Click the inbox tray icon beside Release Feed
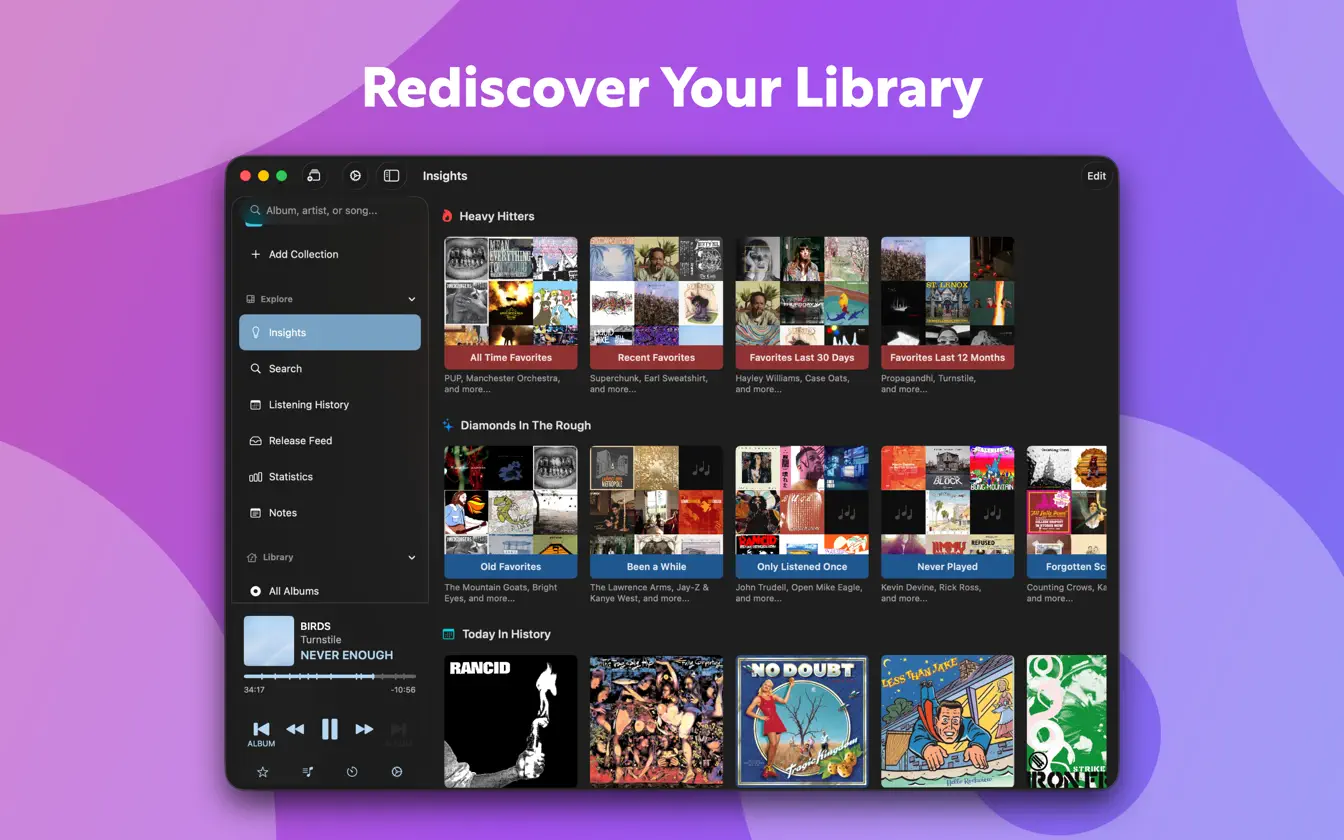Viewport: 1344px width, 840px height. (x=255, y=441)
